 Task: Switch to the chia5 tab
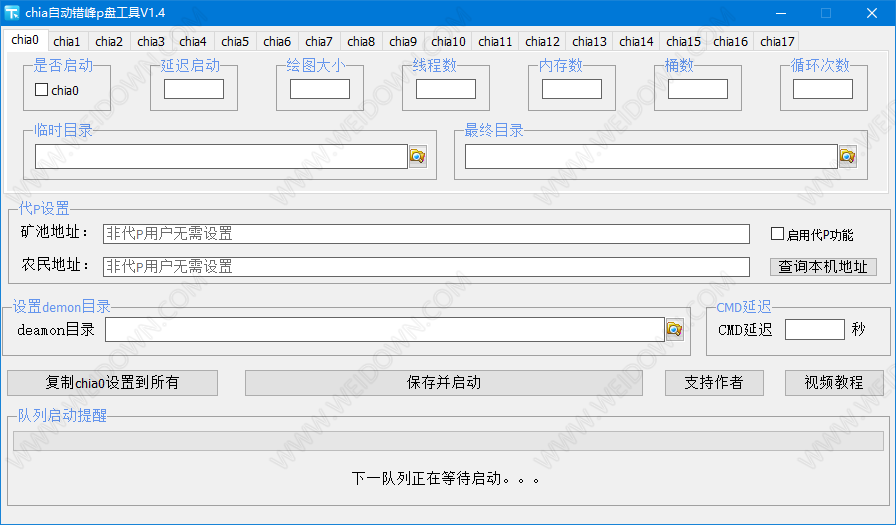click(235, 42)
